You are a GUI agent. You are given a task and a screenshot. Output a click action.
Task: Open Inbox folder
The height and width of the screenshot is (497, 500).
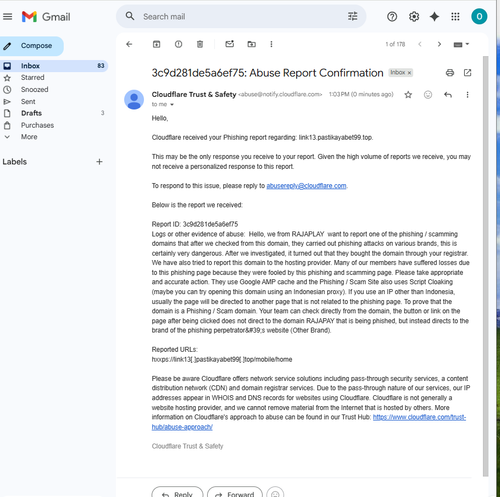53,66
